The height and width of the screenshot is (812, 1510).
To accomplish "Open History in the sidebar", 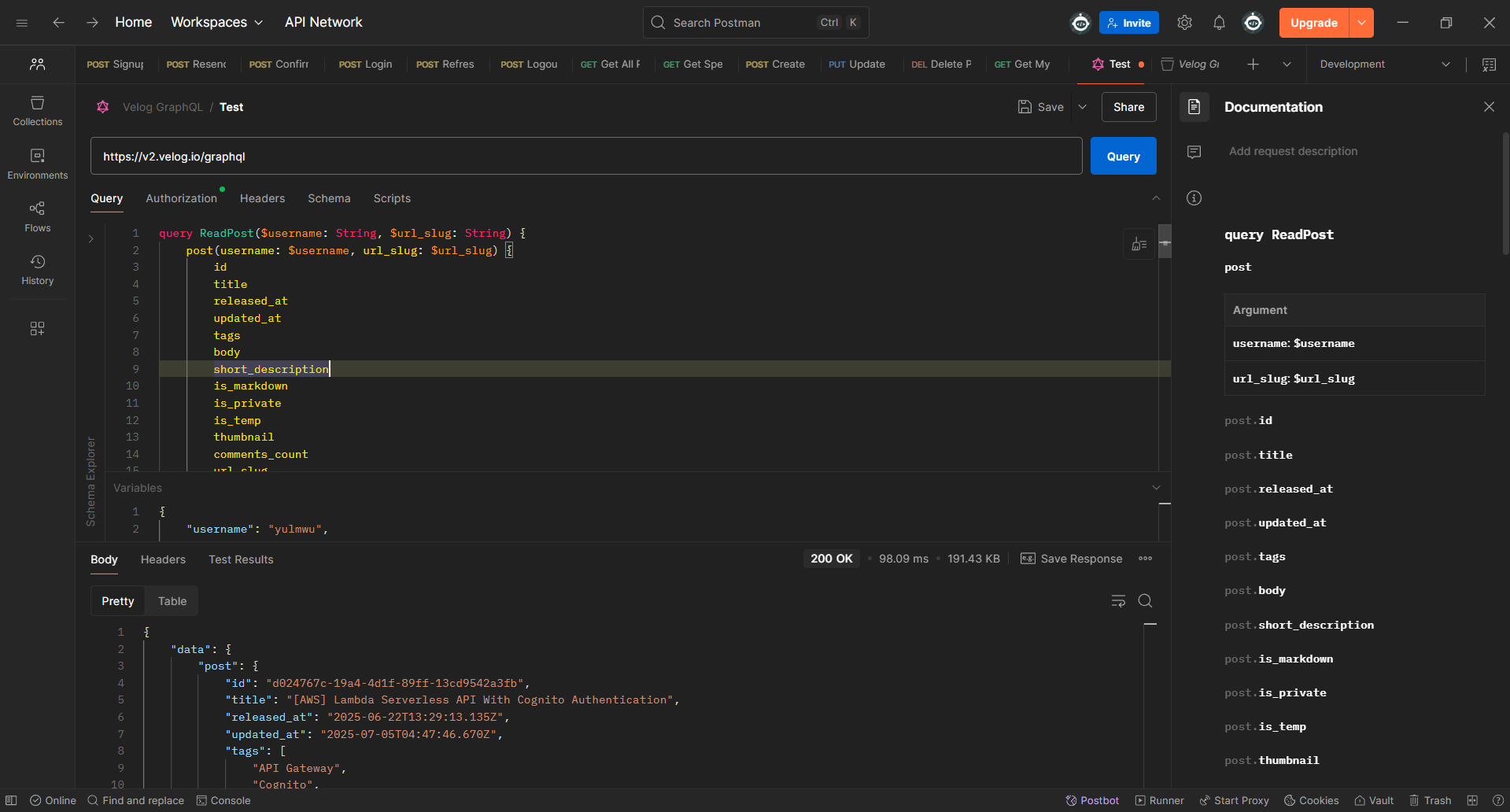I will [x=37, y=270].
